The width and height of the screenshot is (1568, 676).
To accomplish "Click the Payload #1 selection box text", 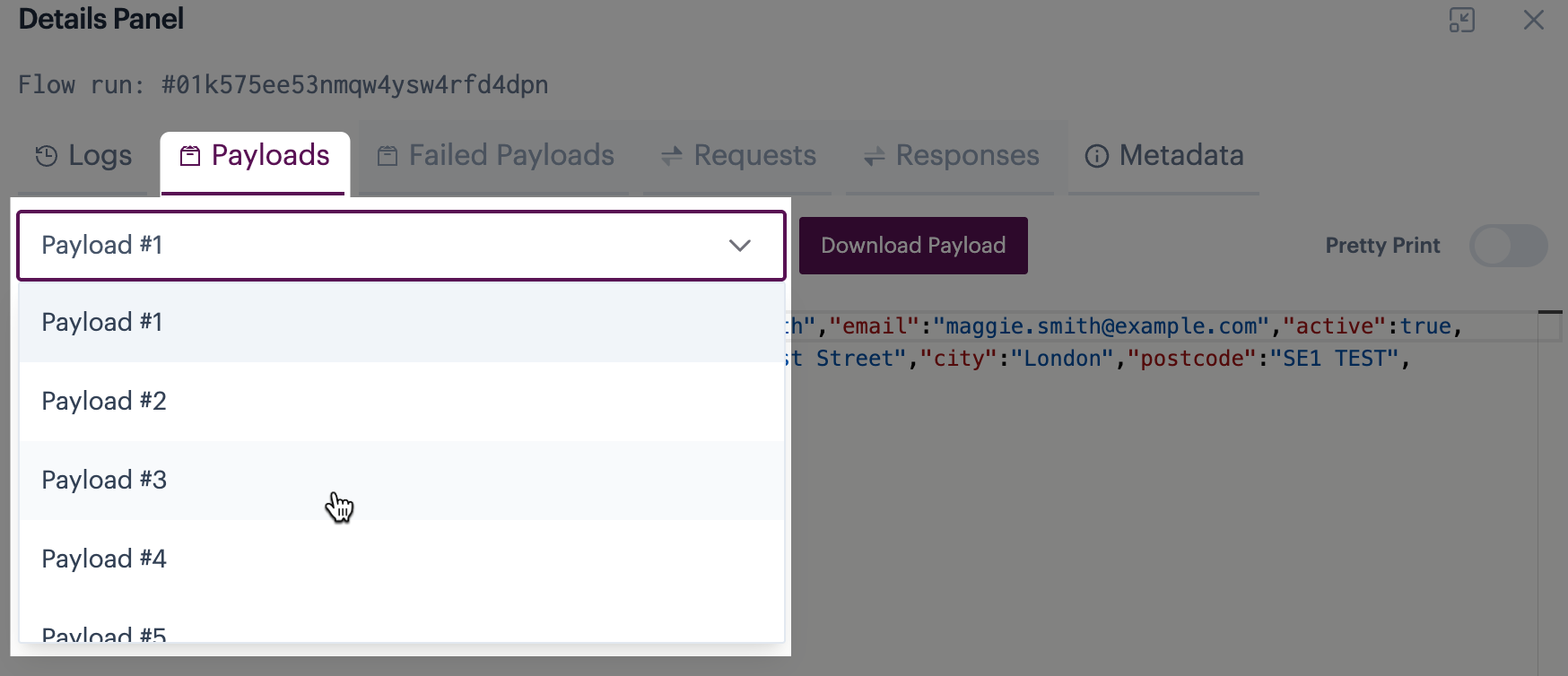I will coord(102,246).
